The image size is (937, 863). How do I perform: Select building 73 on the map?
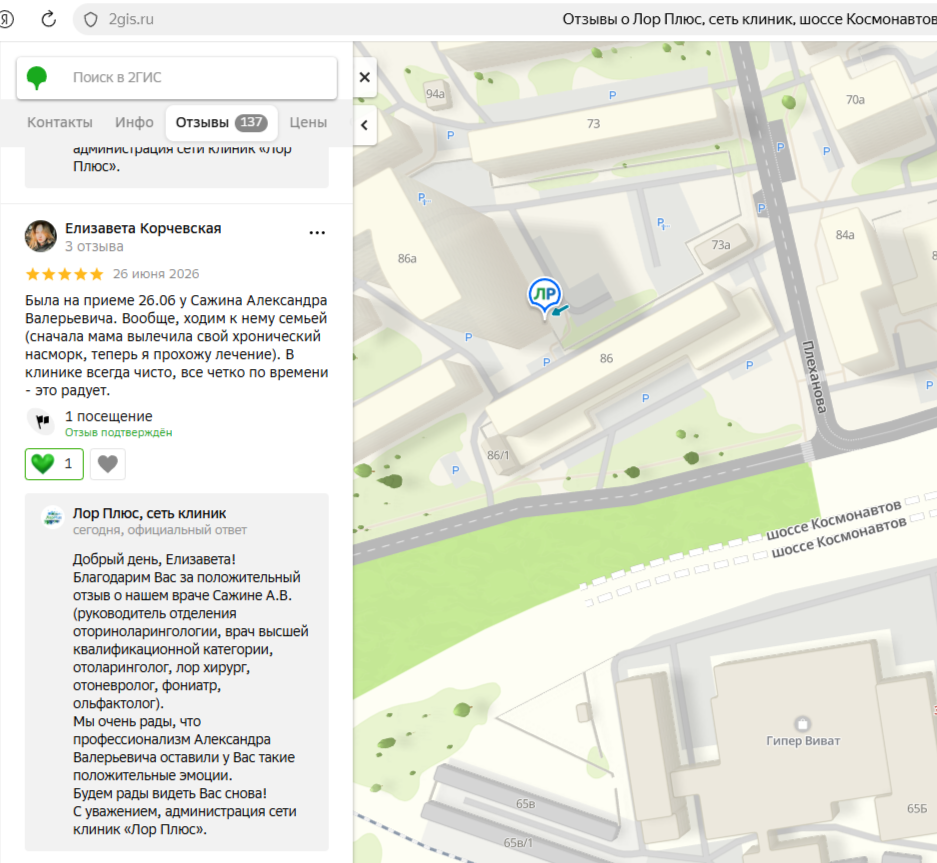coord(593,124)
